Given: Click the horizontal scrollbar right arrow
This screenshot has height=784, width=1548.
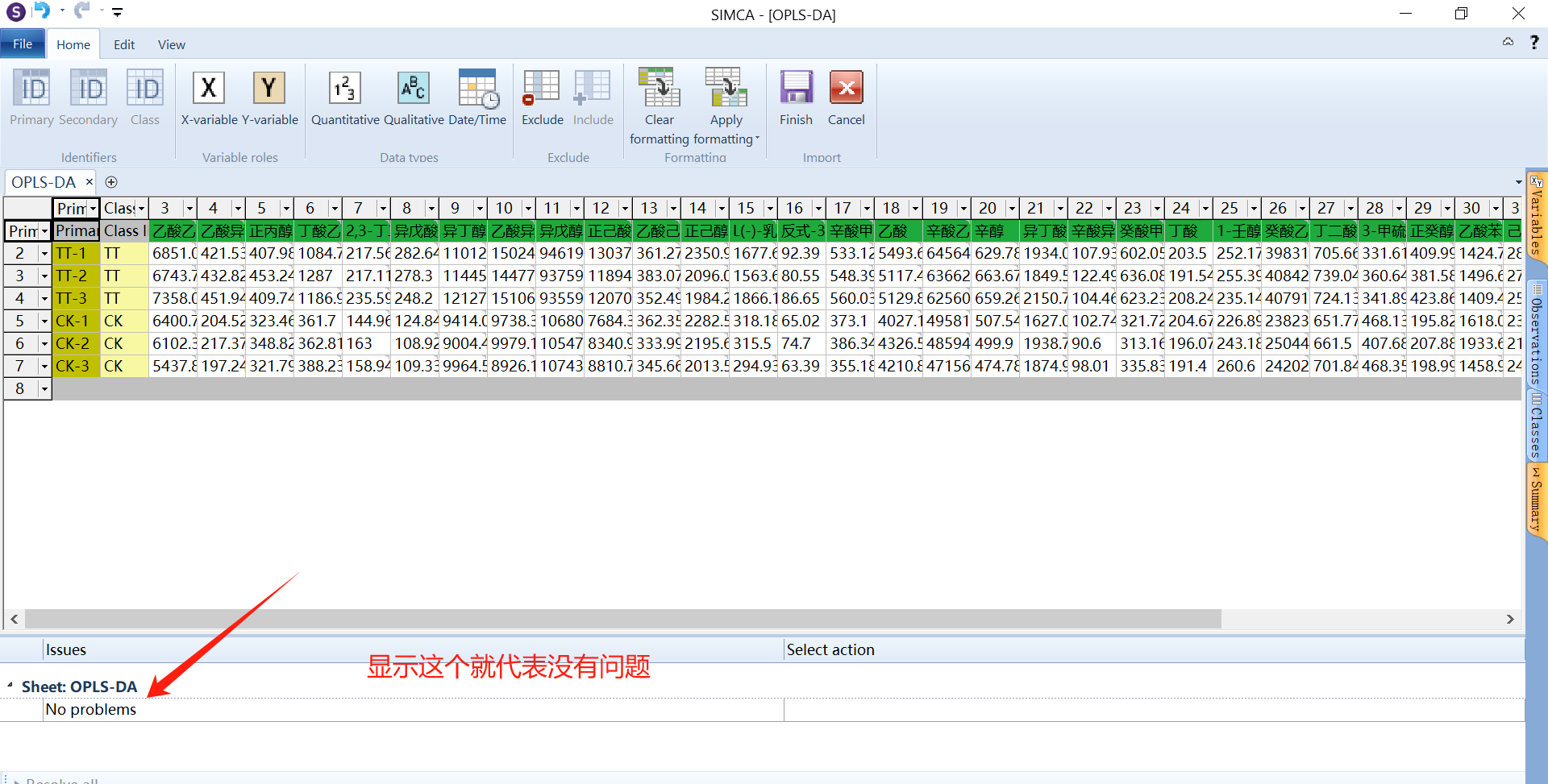Looking at the screenshot, I should [x=1510, y=619].
